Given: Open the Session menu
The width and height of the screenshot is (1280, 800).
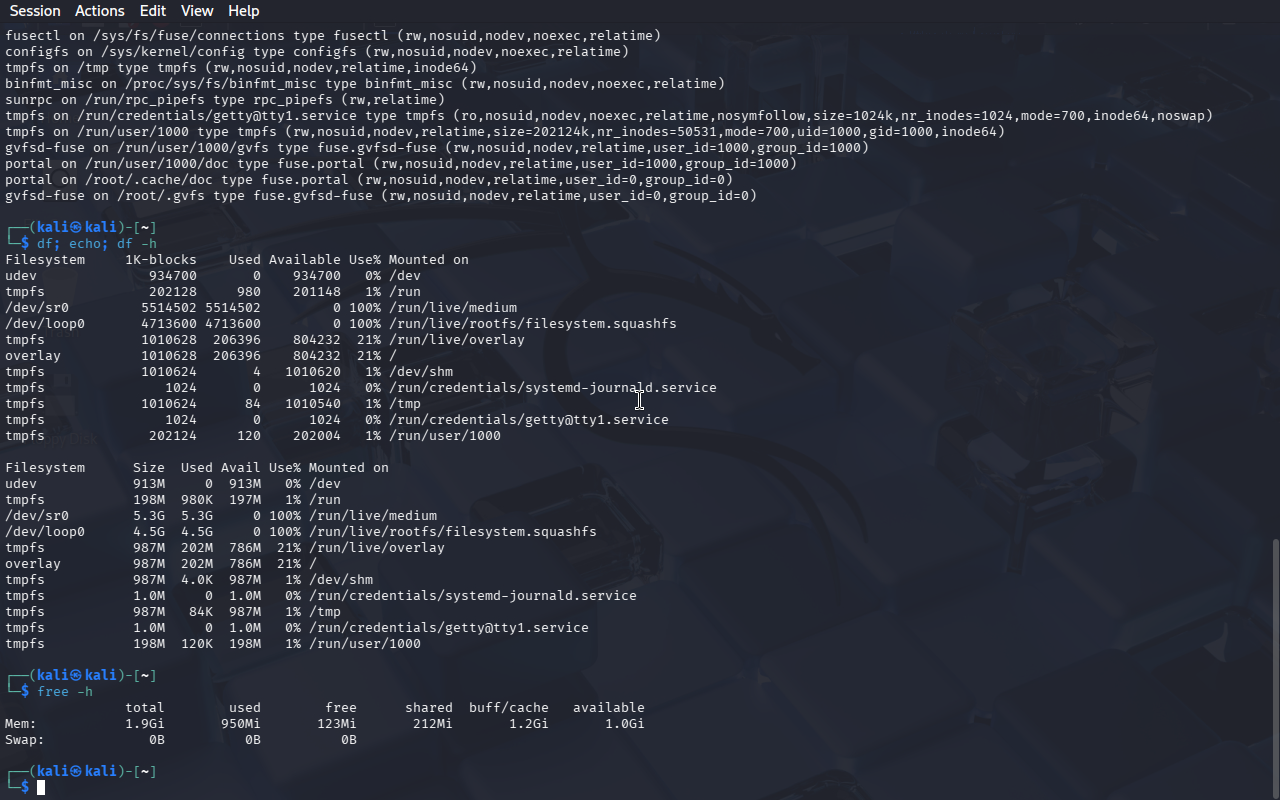Looking at the screenshot, I should [35, 11].
